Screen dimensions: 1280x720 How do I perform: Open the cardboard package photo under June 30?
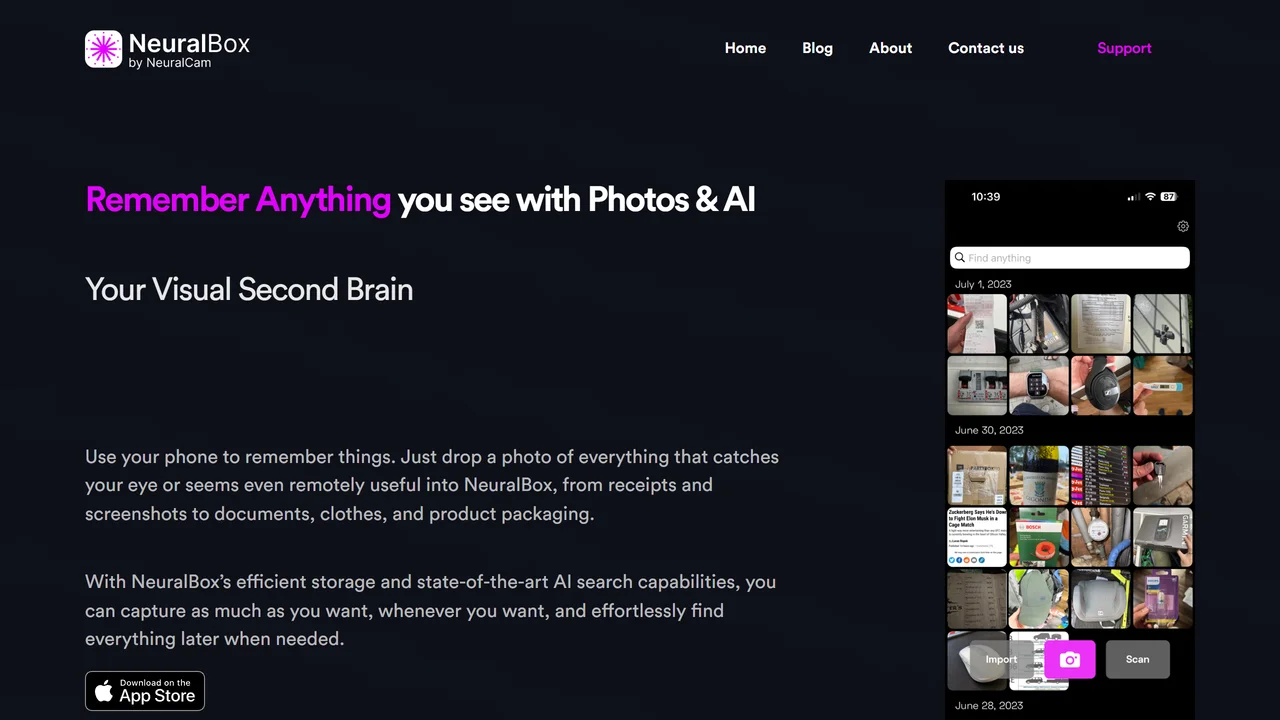coord(977,475)
